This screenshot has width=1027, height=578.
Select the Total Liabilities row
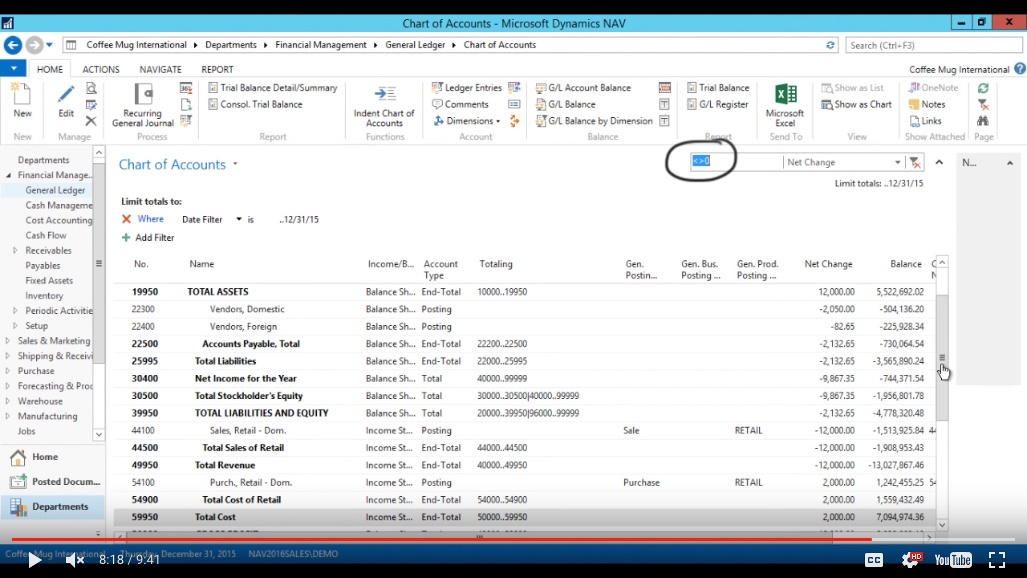click(524, 361)
